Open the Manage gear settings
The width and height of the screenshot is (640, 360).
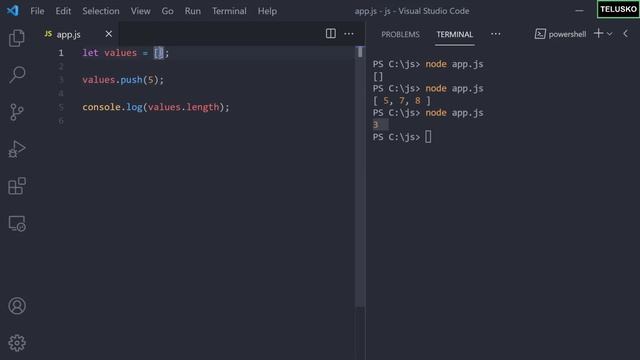17,343
